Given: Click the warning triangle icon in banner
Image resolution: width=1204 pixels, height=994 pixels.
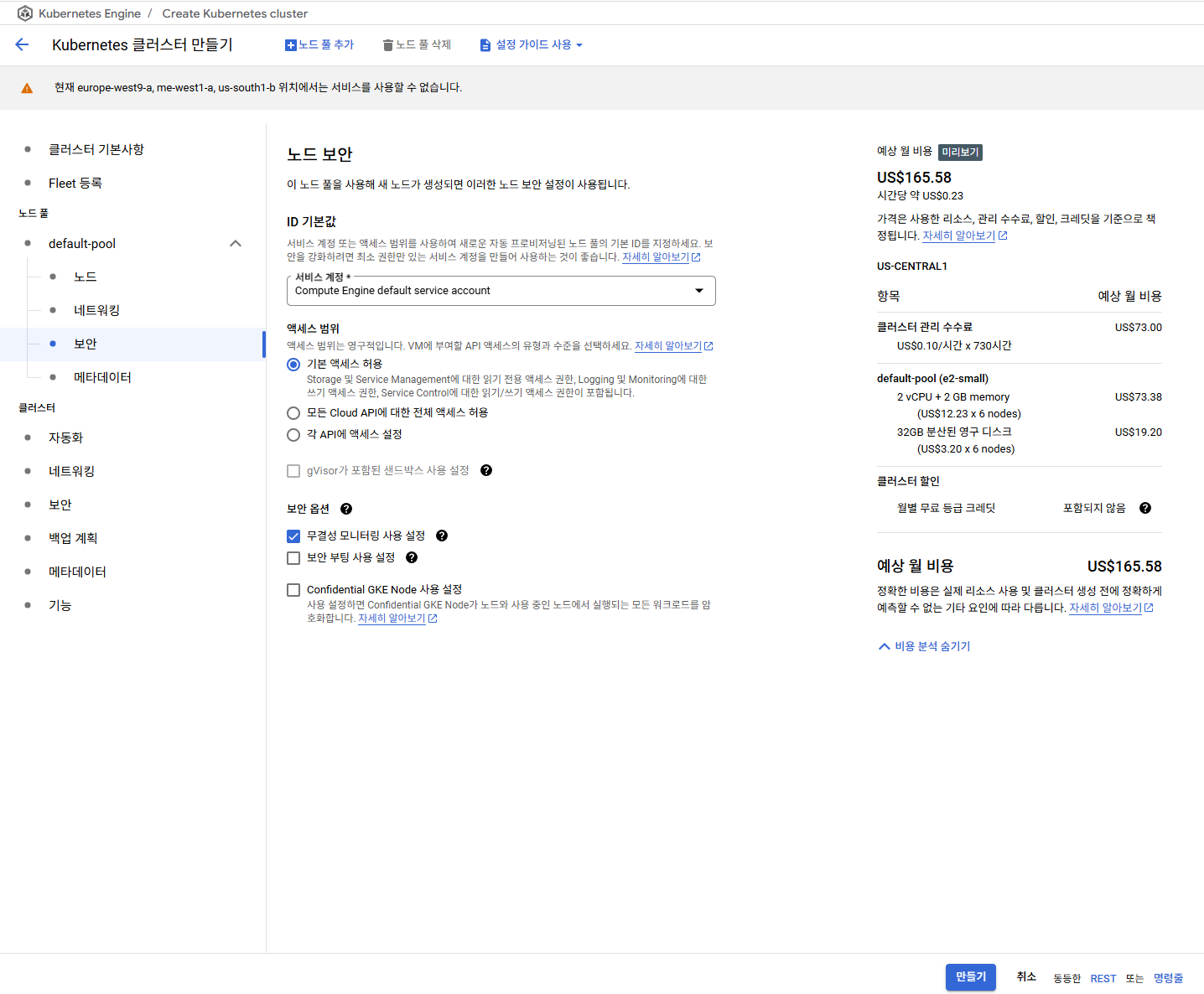Looking at the screenshot, I should pyautogui.click(x=27, y=88).
